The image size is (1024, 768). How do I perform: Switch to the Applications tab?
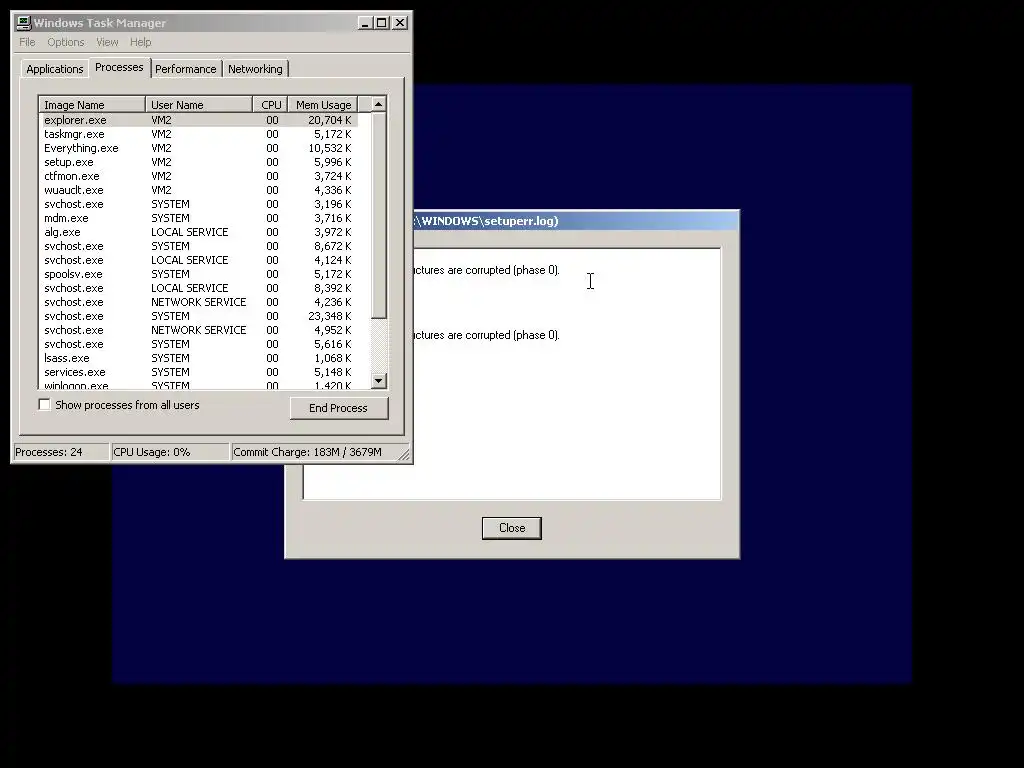[55, 69]
